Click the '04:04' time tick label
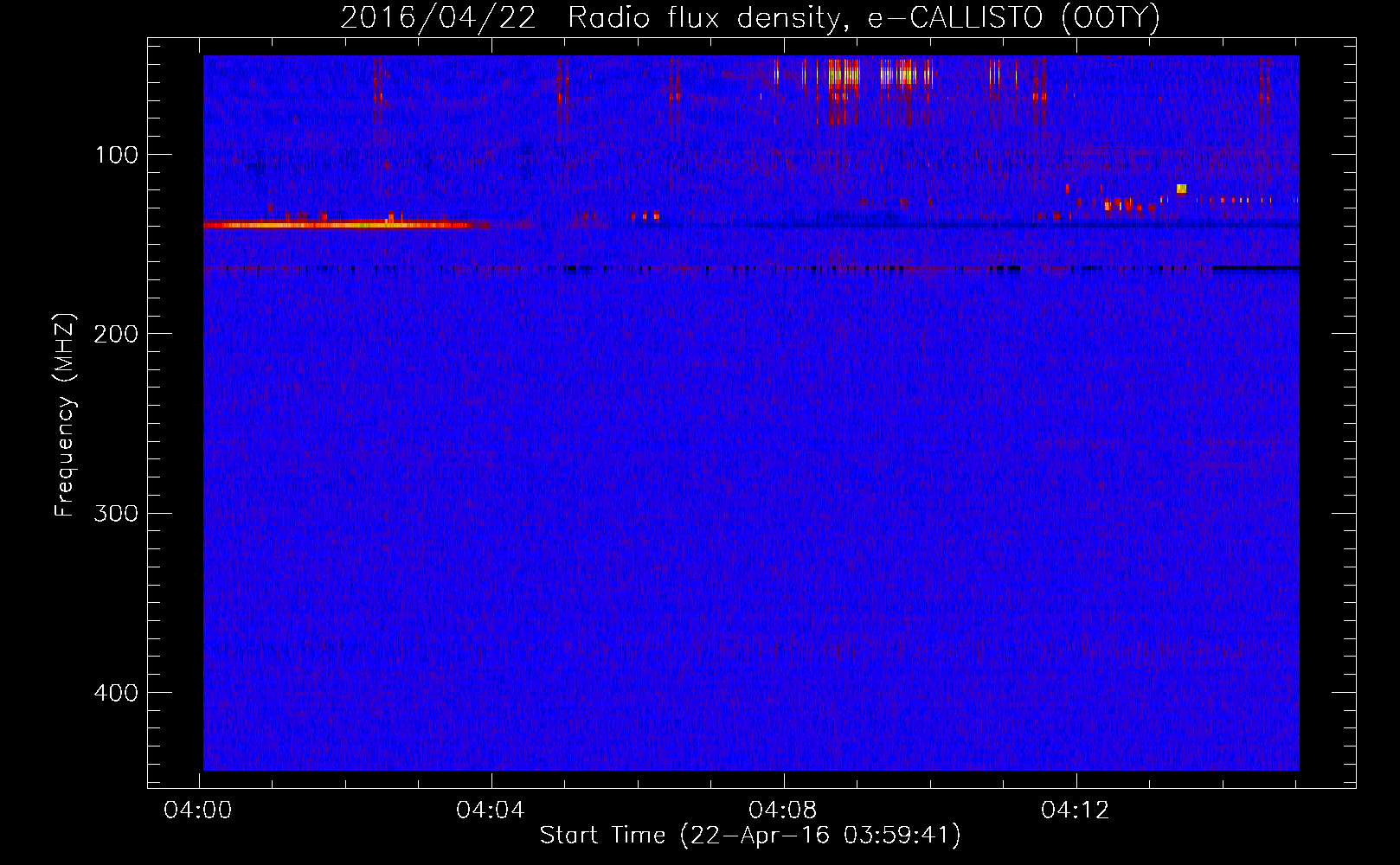This screenshot has height=865, width=1400. point(491,811)
